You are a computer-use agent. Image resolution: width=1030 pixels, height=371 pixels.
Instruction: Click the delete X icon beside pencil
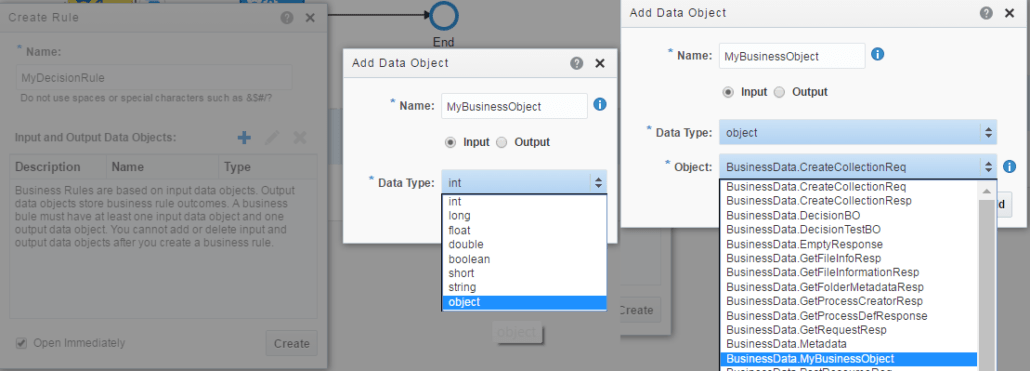click(x=300, y=137)
